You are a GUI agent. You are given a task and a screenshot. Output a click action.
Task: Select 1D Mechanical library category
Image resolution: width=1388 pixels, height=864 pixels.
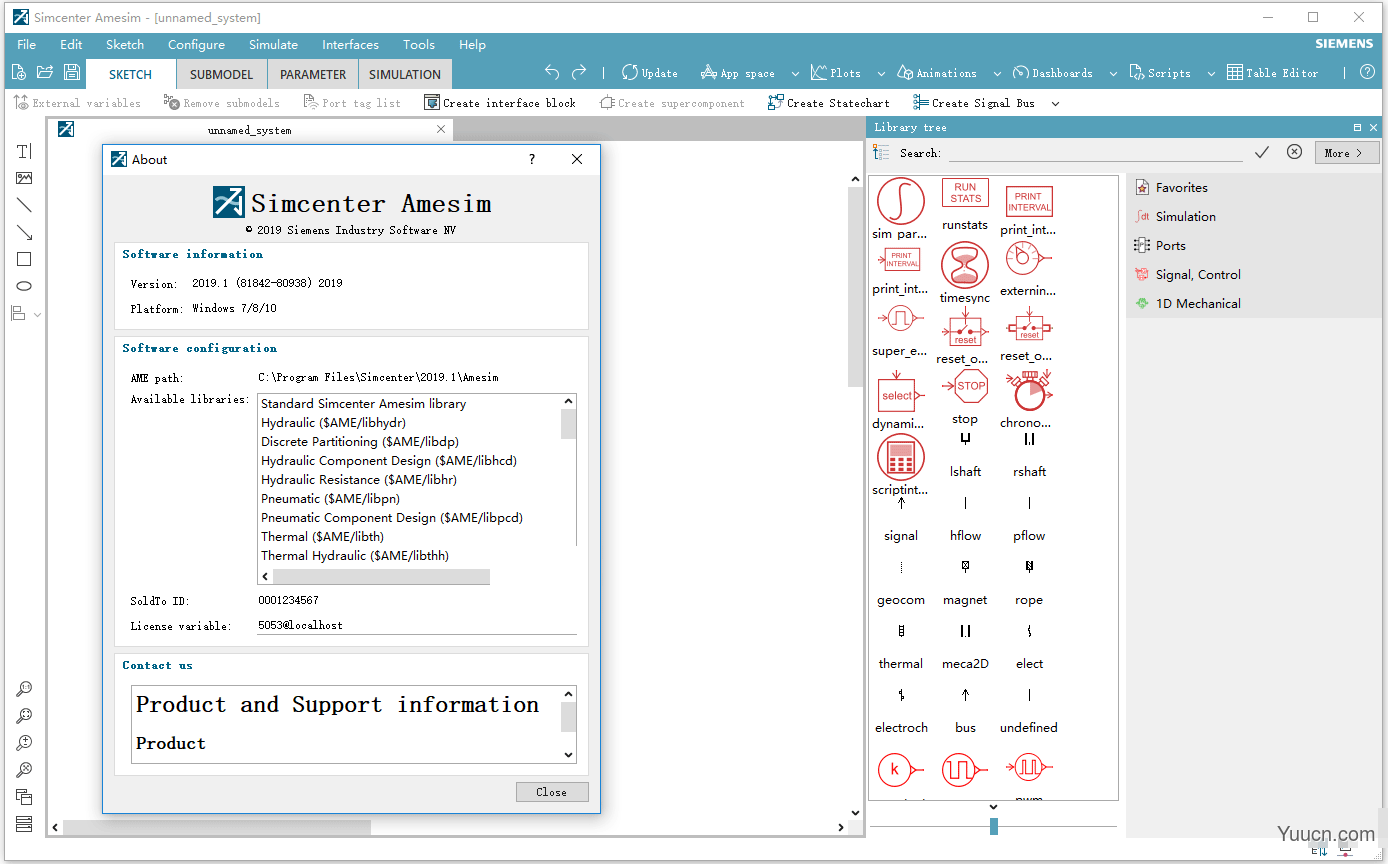click(x=1187, y=303)
